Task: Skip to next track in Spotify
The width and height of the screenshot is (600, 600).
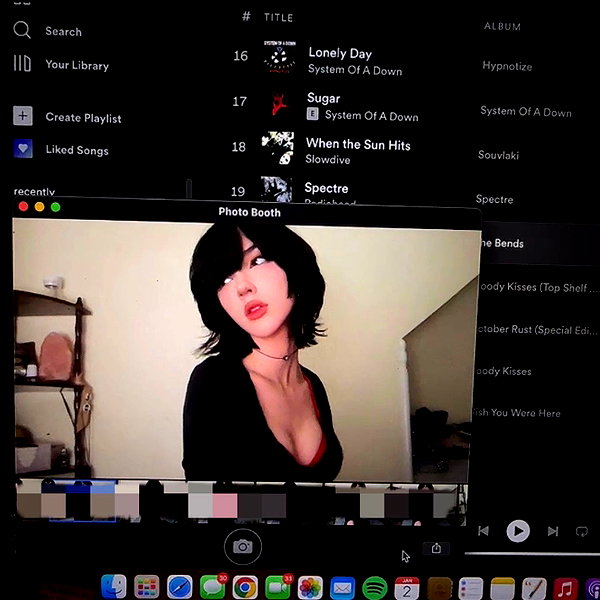Action: tap(553, 531)
